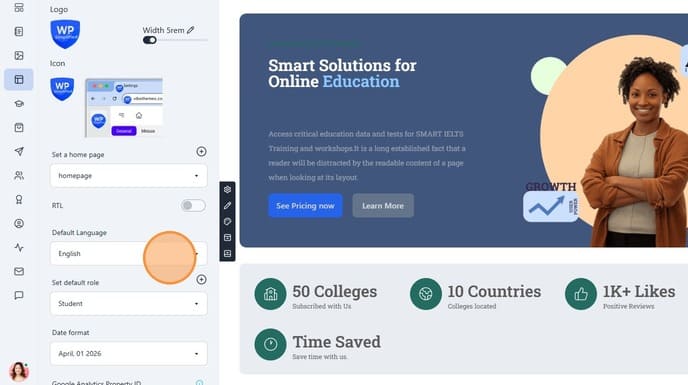Open the graduation cap courses sidebar icon

click(19, 104)
